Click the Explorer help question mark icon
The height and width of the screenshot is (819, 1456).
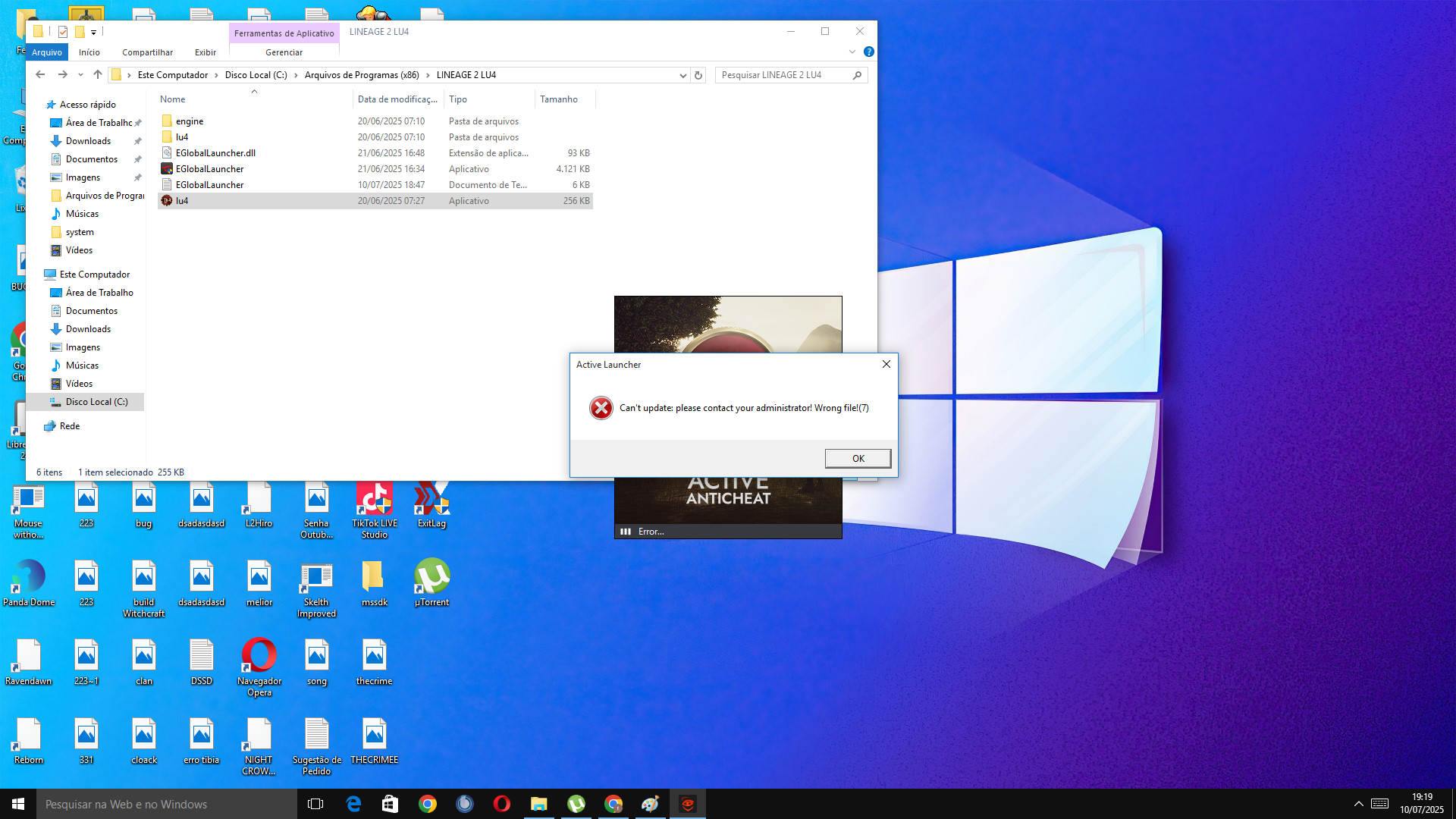(869, 52)
